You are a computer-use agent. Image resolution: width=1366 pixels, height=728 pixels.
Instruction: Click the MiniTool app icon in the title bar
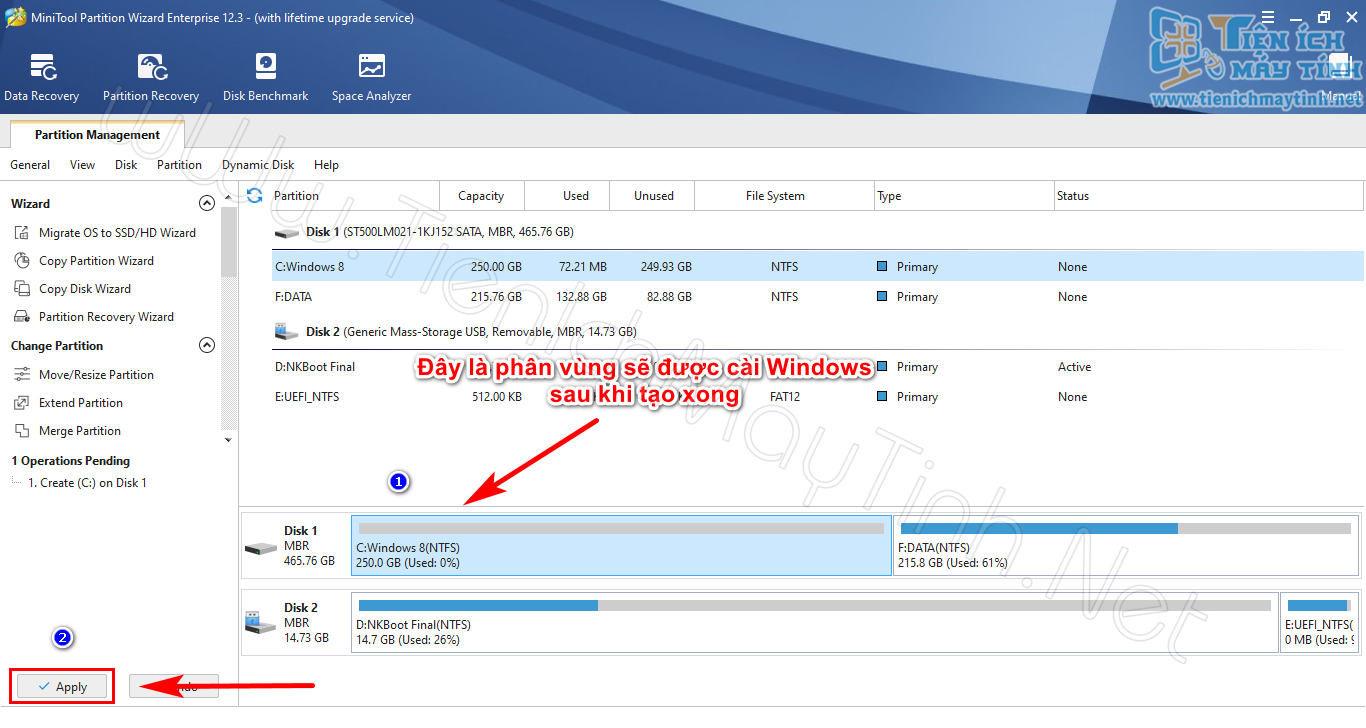pos(16,17)
